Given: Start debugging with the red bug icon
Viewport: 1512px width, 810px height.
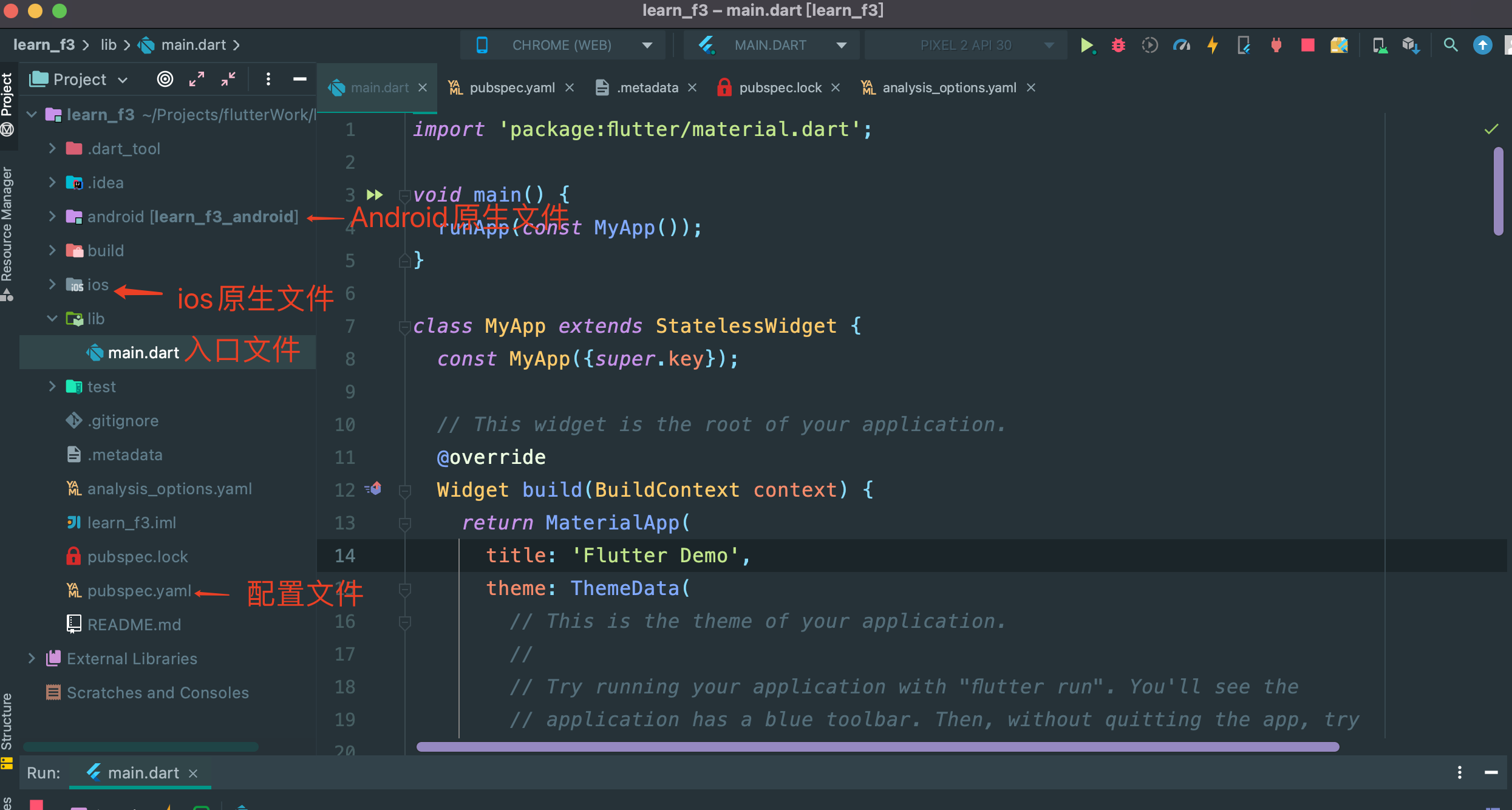Looking at the screenshot, I should point(1118,45).
